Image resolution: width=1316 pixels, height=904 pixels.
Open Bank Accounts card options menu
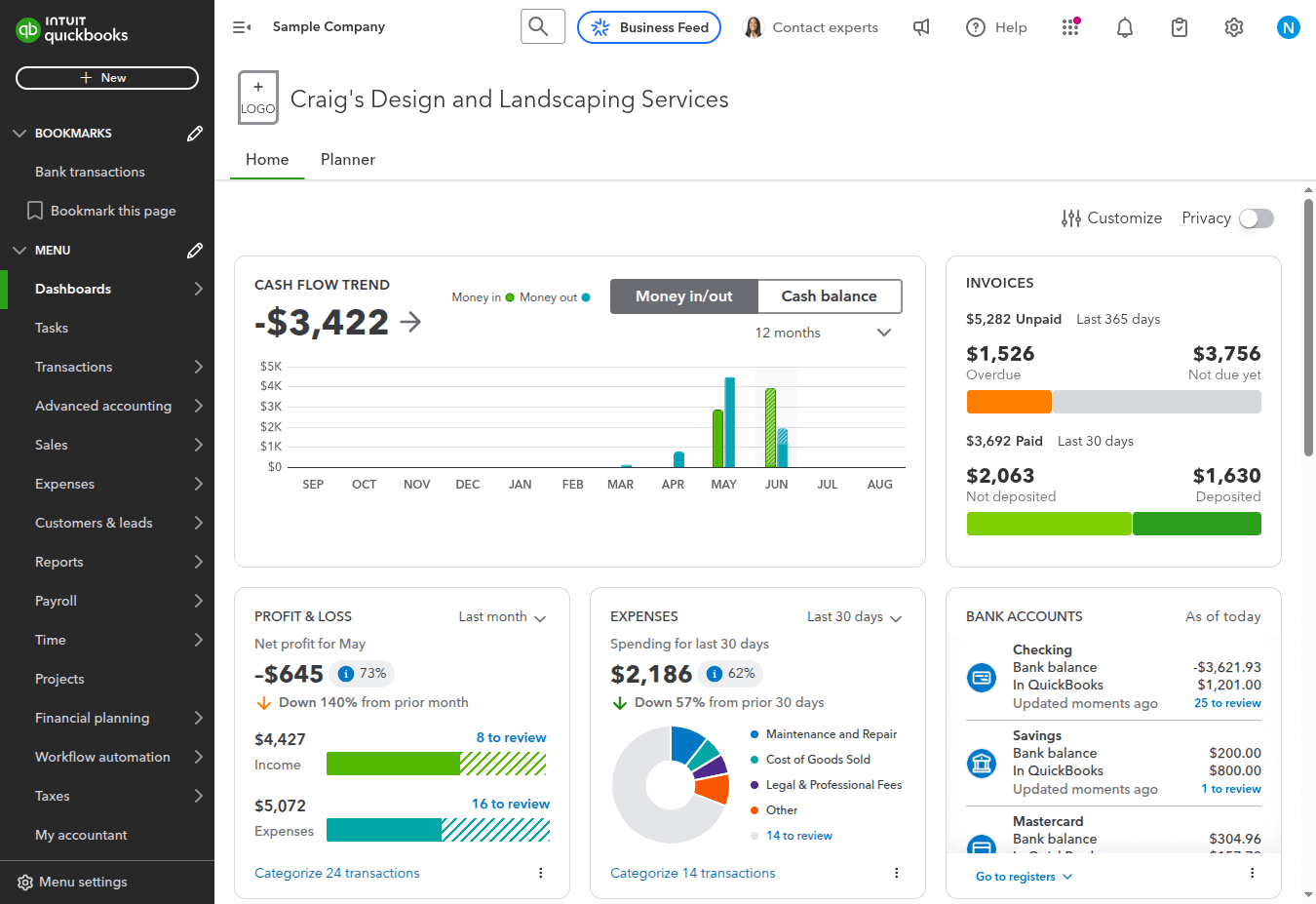(1253, 873)
